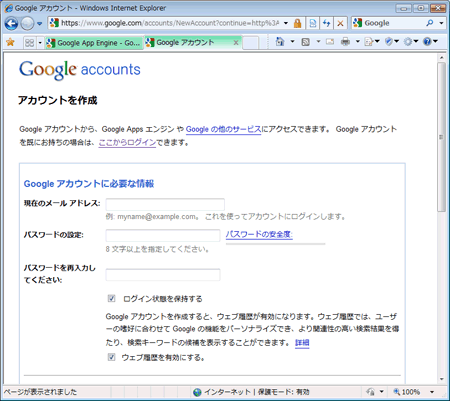Image resolution: width=450 pixels, height=401 pixels.
Task: Open the パスワードの安全度 link
Action: (259, 234)
